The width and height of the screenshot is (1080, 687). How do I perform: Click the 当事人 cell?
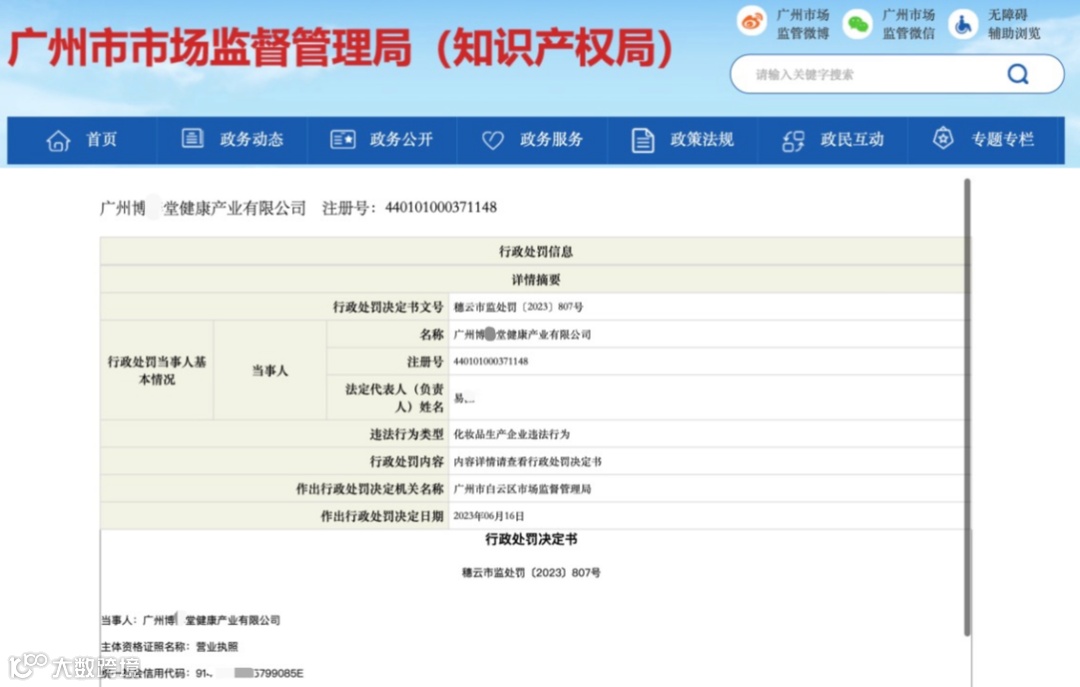point(270,370)
